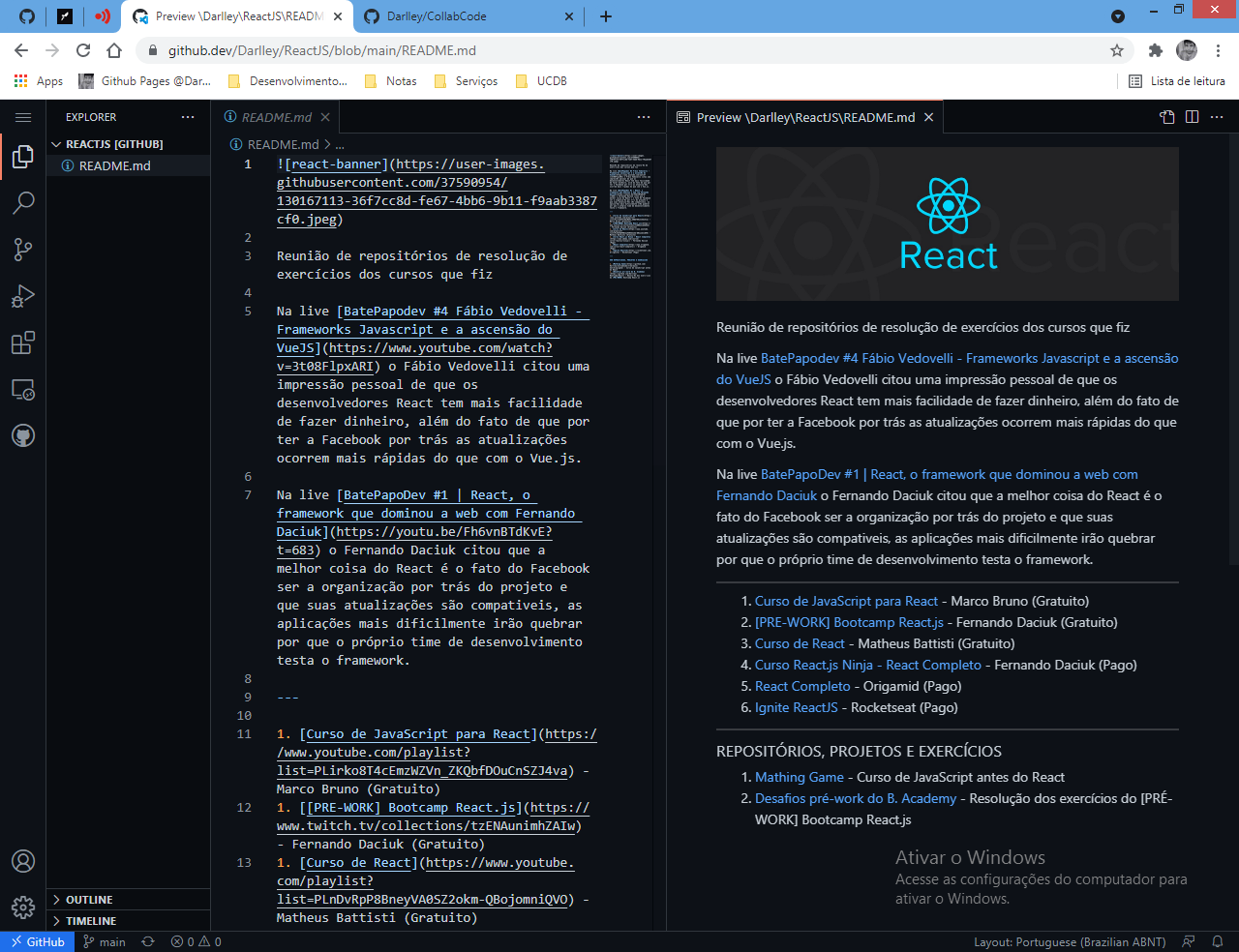Click the Synchronize Changes icon next to main

tap(147, 940)
